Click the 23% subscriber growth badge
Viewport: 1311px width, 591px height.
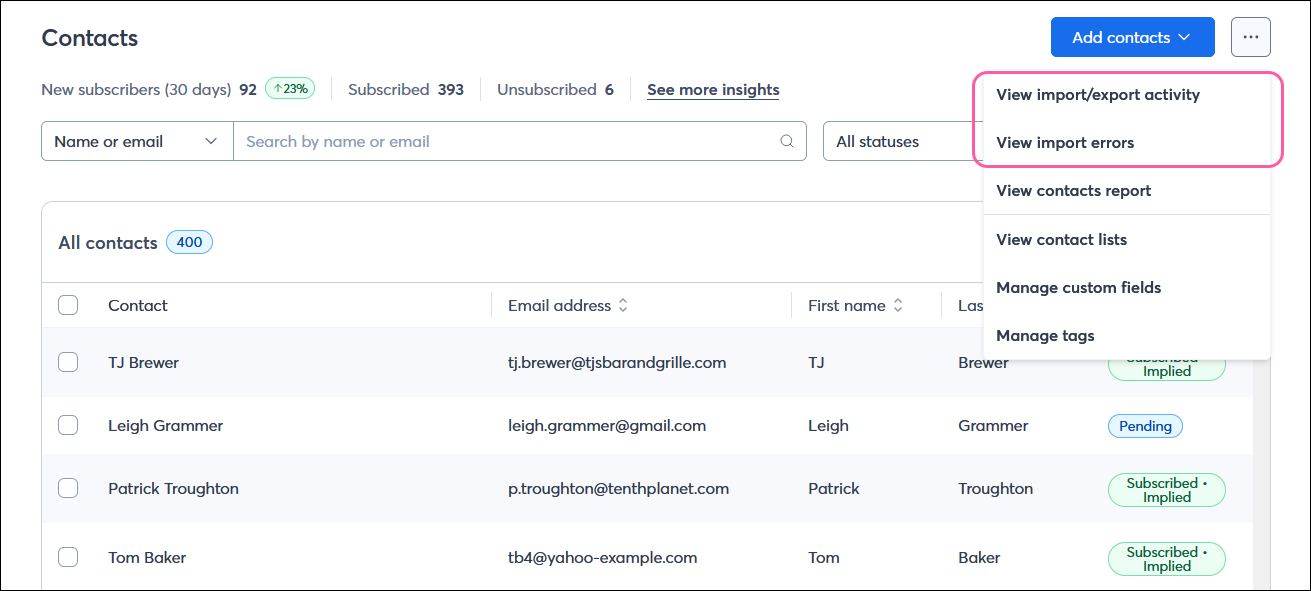click(290, 88)
